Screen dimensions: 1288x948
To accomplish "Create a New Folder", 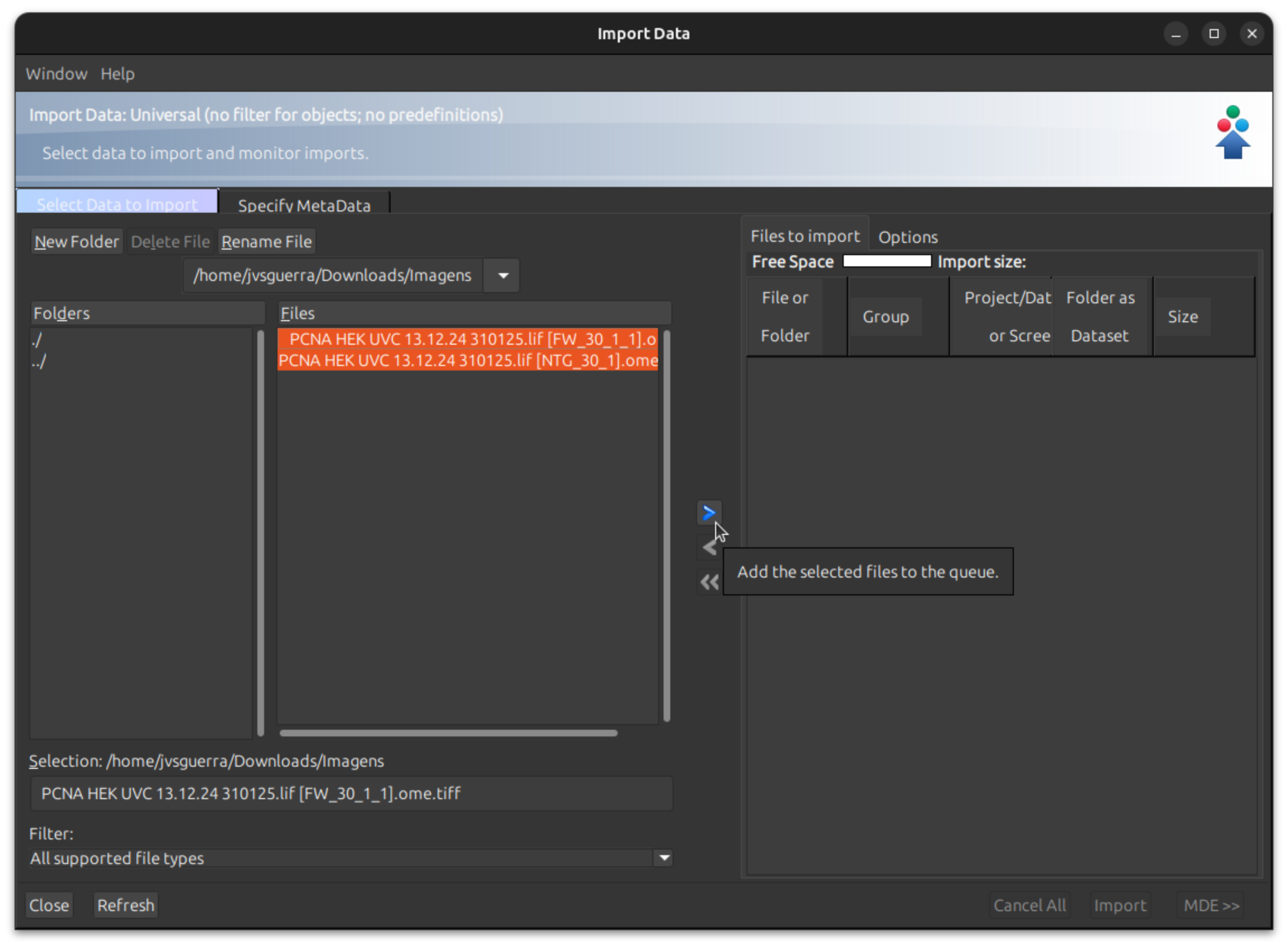I will click(76, 241).
